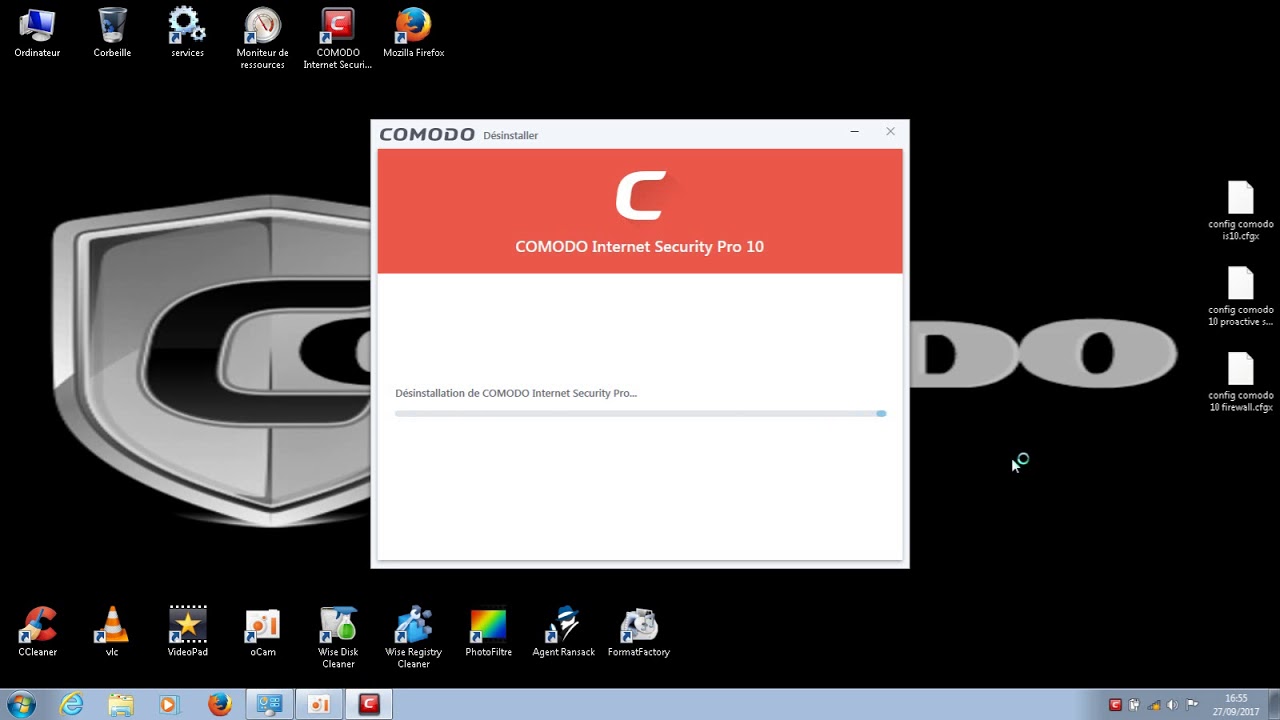This screenshot has height=720, width=1280.
Task: Select config comodo 10 proactive file
Action: (x=1240, y=297)
